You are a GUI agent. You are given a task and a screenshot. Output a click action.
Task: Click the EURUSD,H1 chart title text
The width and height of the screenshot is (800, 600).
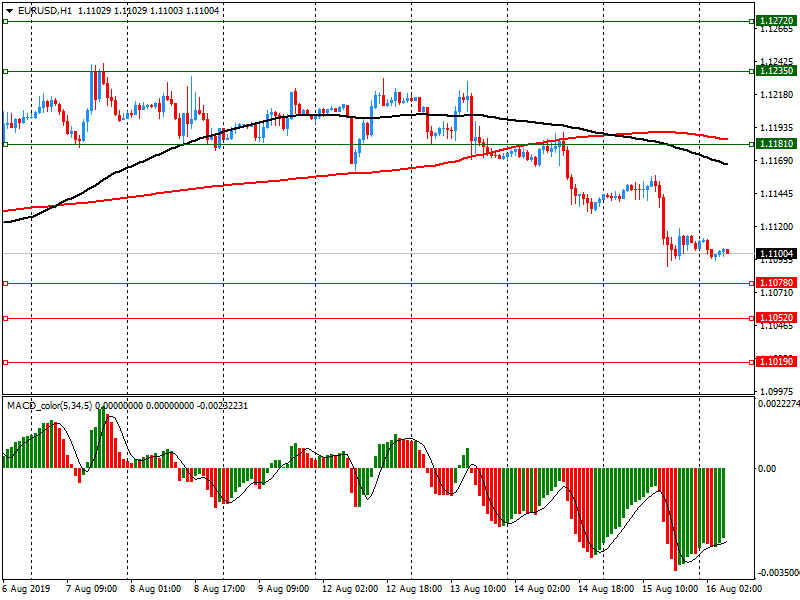45,11
